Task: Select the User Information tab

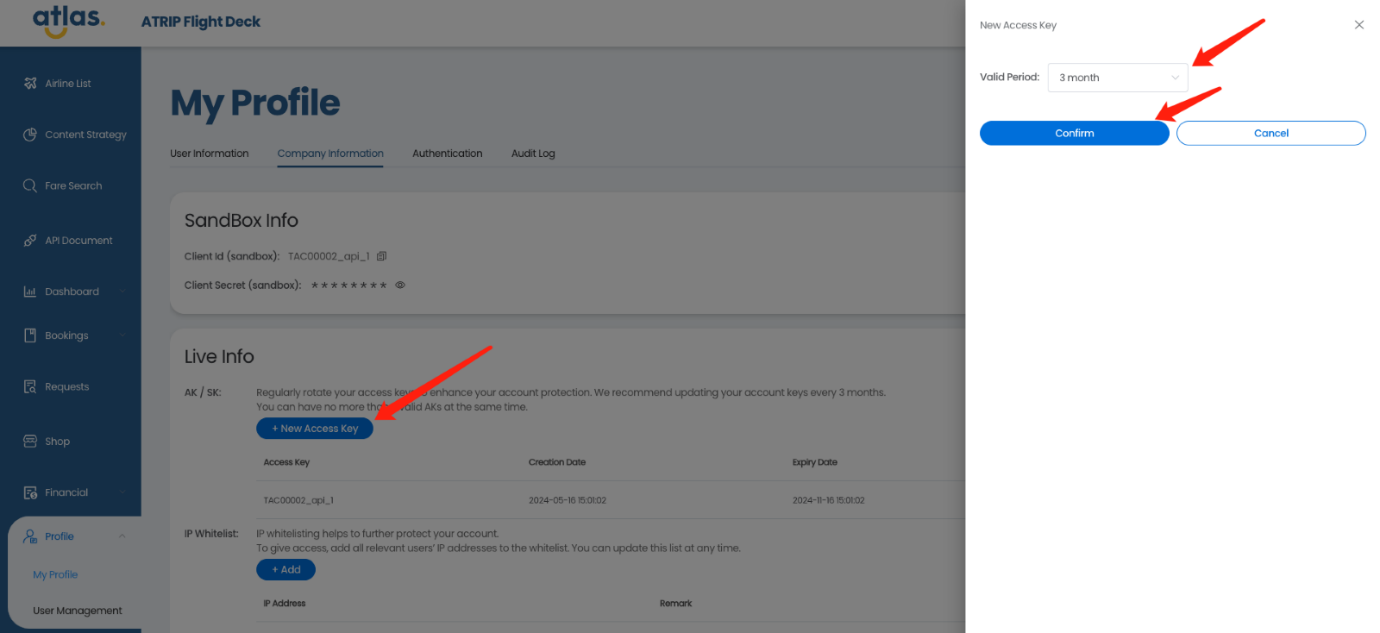Action: click(209, 154)
